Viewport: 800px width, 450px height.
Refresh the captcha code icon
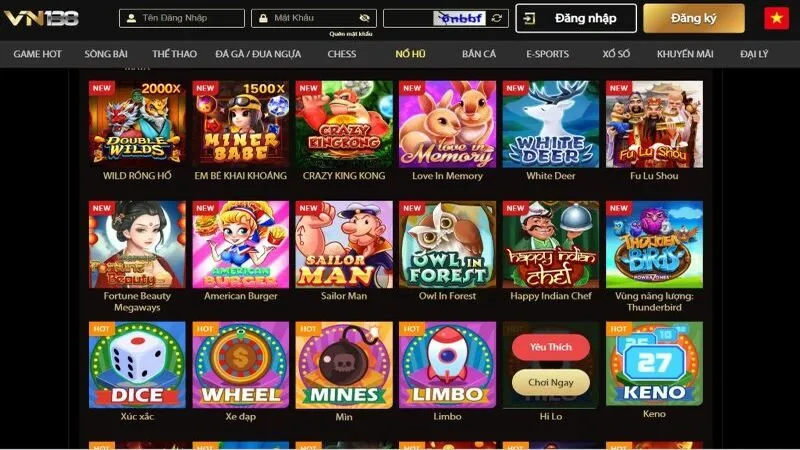pos(496,18)
